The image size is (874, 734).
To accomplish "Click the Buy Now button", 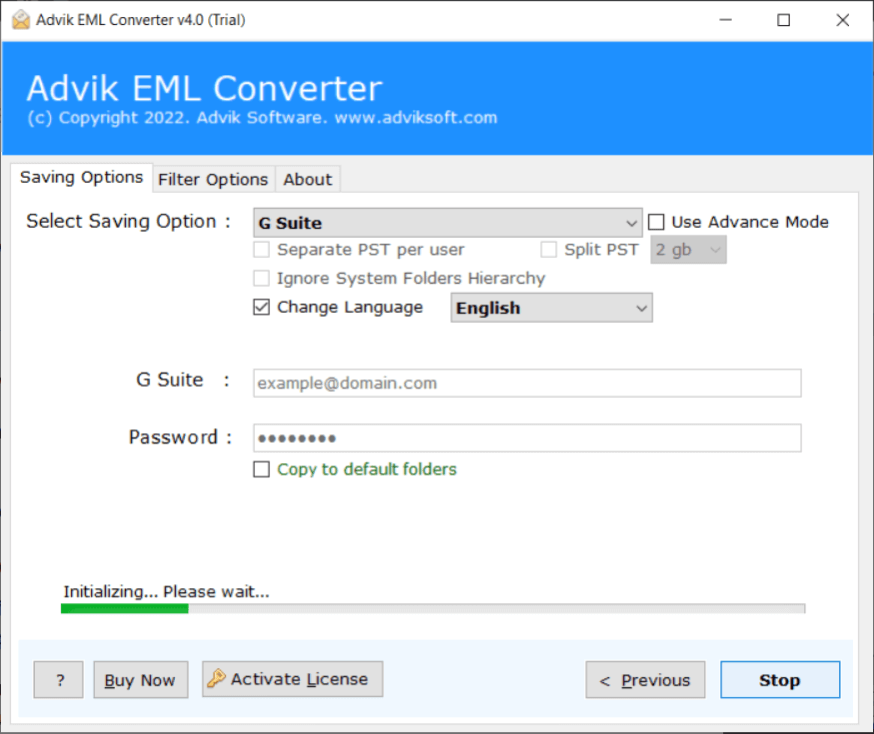I will point(140,679).
